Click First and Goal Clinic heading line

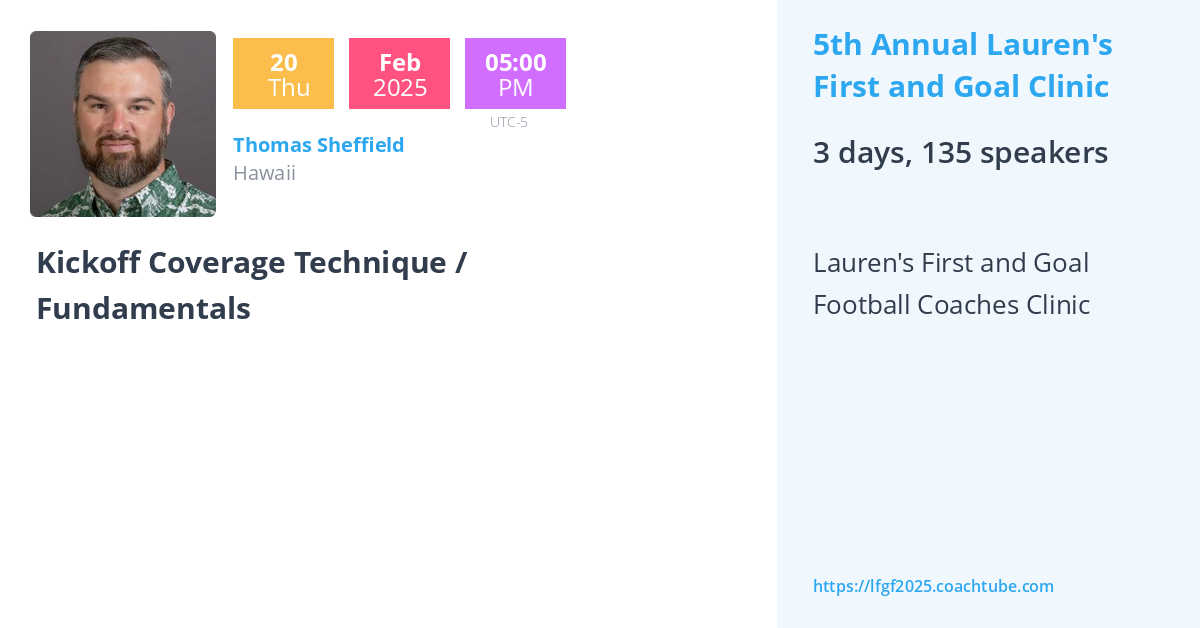(x=960, y=87)
